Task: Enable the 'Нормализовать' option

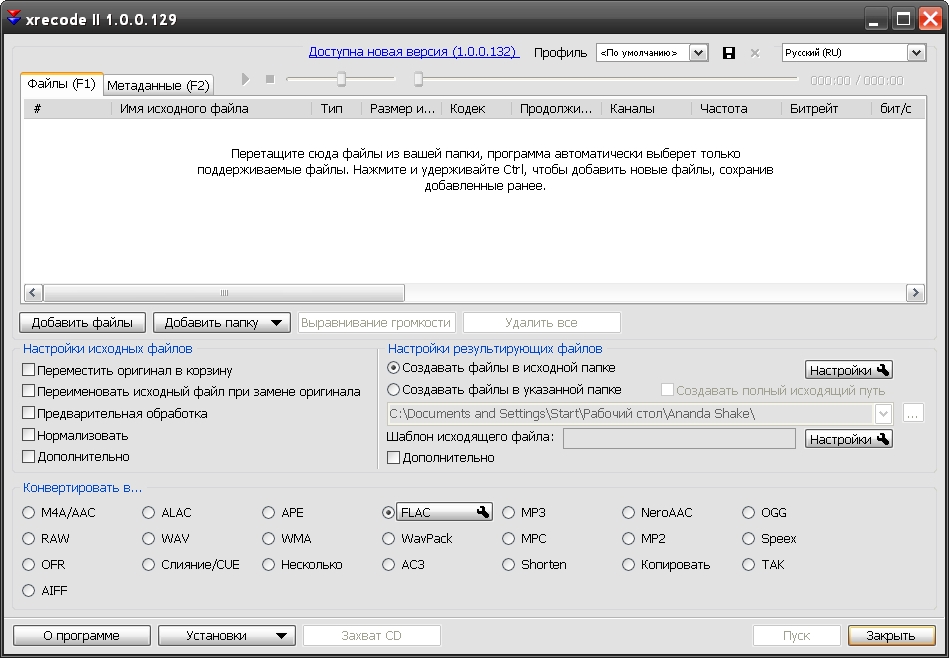Action: click(28, 435)
